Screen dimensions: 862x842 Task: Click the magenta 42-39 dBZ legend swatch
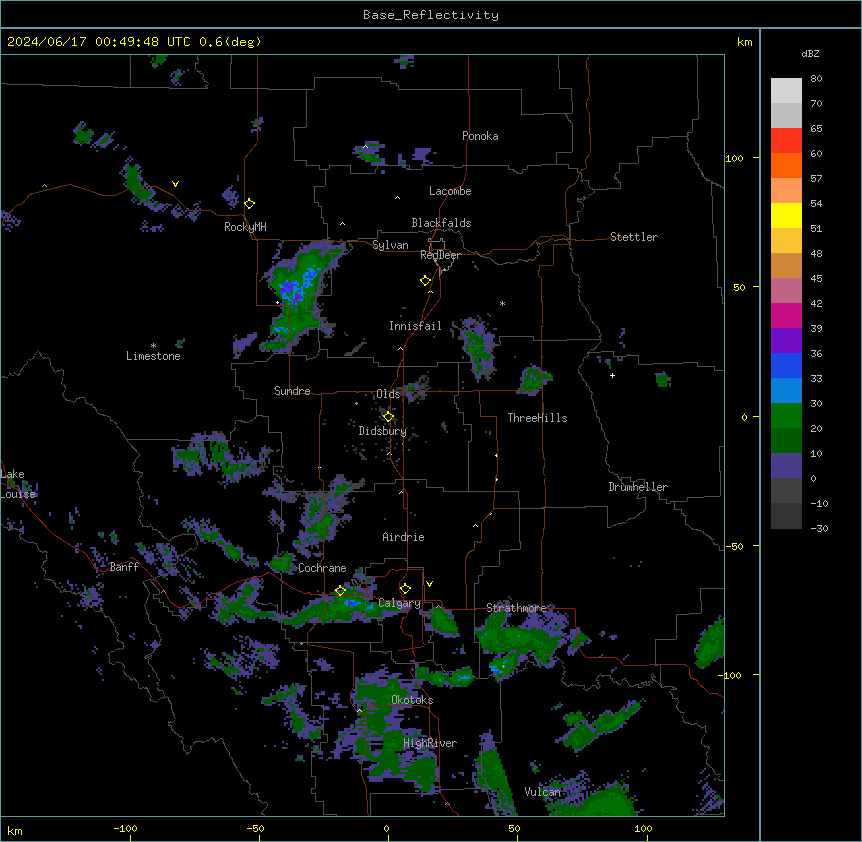[x=786, y=316]
